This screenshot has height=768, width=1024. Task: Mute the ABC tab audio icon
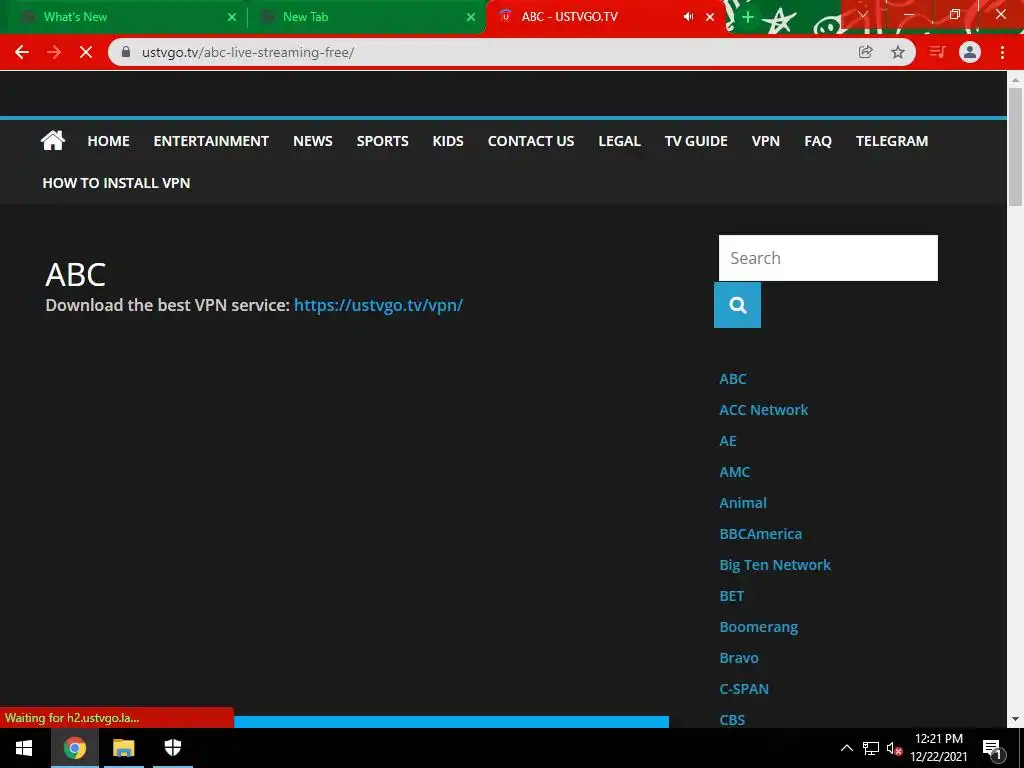(688, 17)
